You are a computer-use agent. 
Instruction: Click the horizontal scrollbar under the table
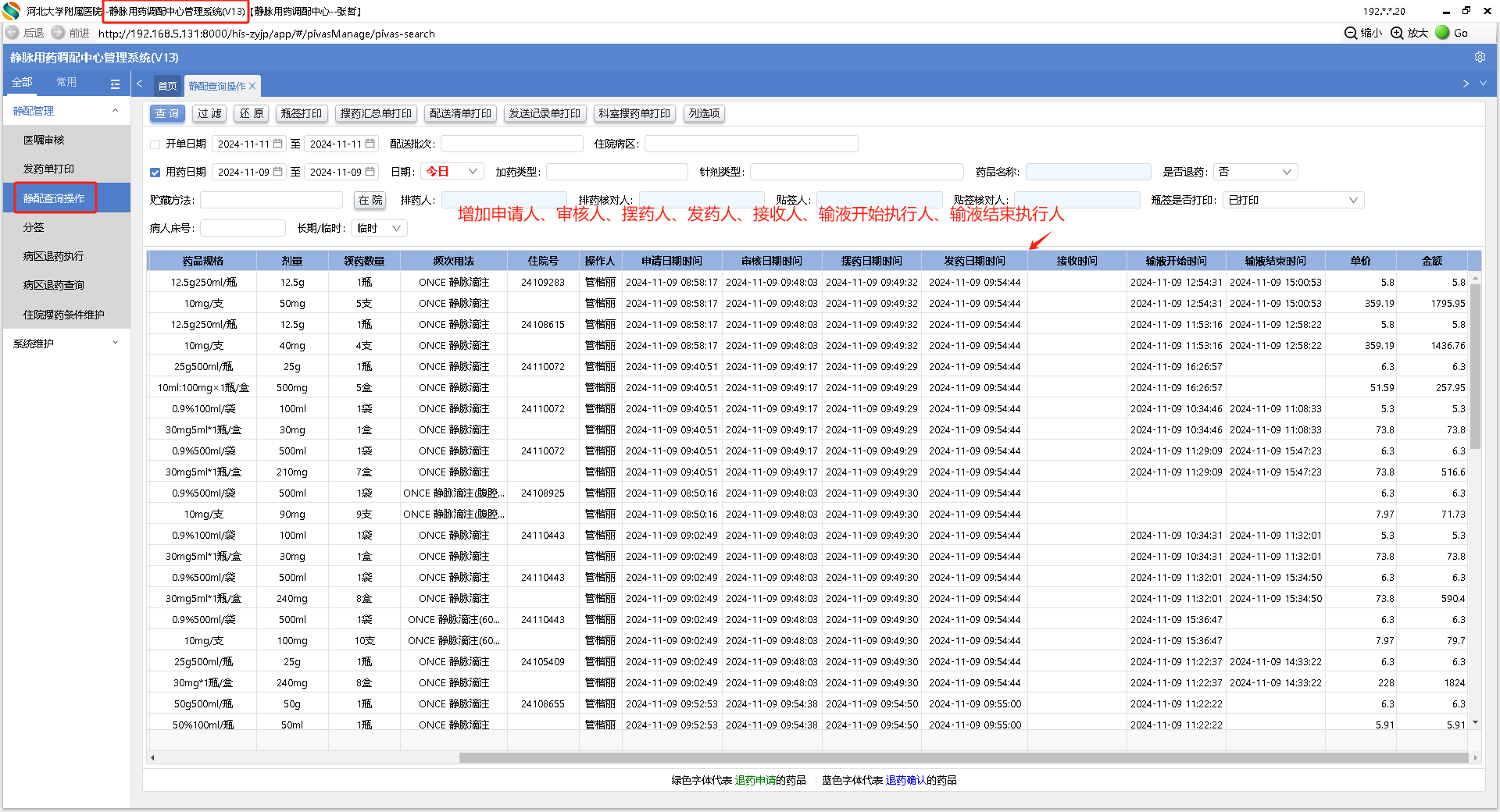click(962, 757)
